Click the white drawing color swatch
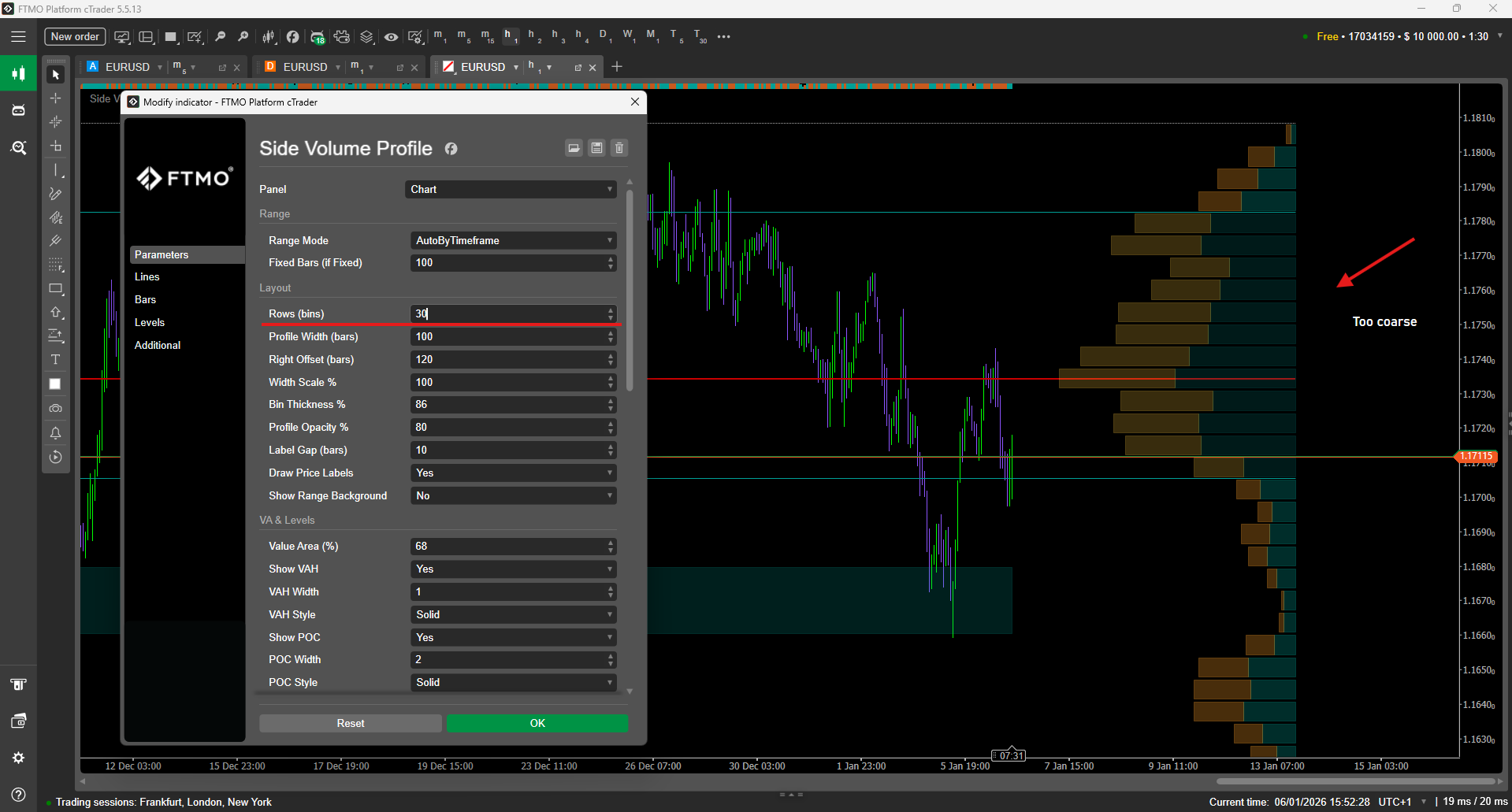 coord(55,384)
